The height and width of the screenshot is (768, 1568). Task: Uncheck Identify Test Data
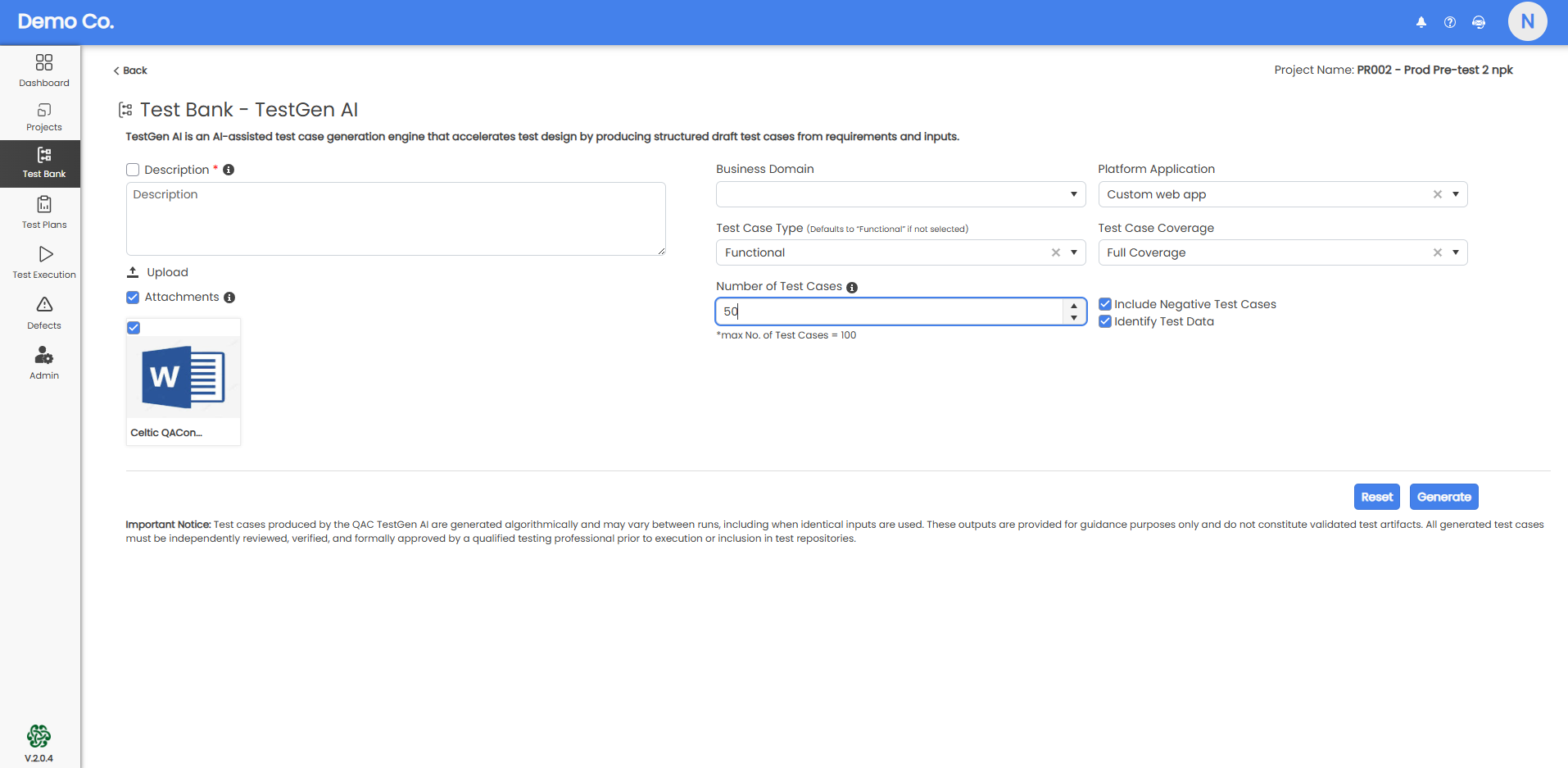(x=1105, y=321)
